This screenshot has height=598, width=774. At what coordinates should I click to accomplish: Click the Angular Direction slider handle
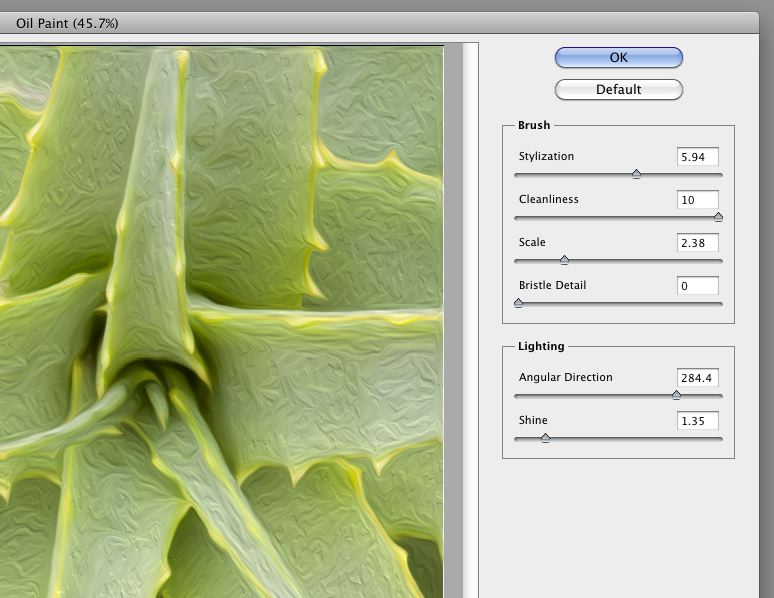(676, 395)
